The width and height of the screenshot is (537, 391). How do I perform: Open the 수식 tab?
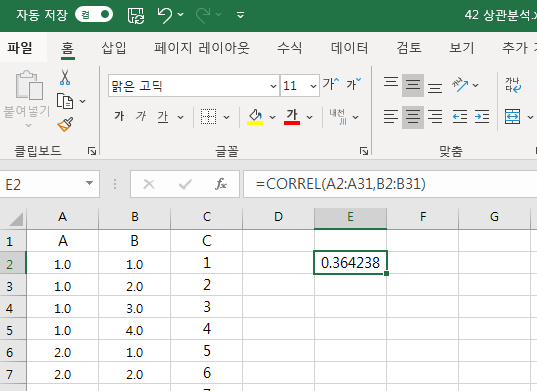pos(289,47)
